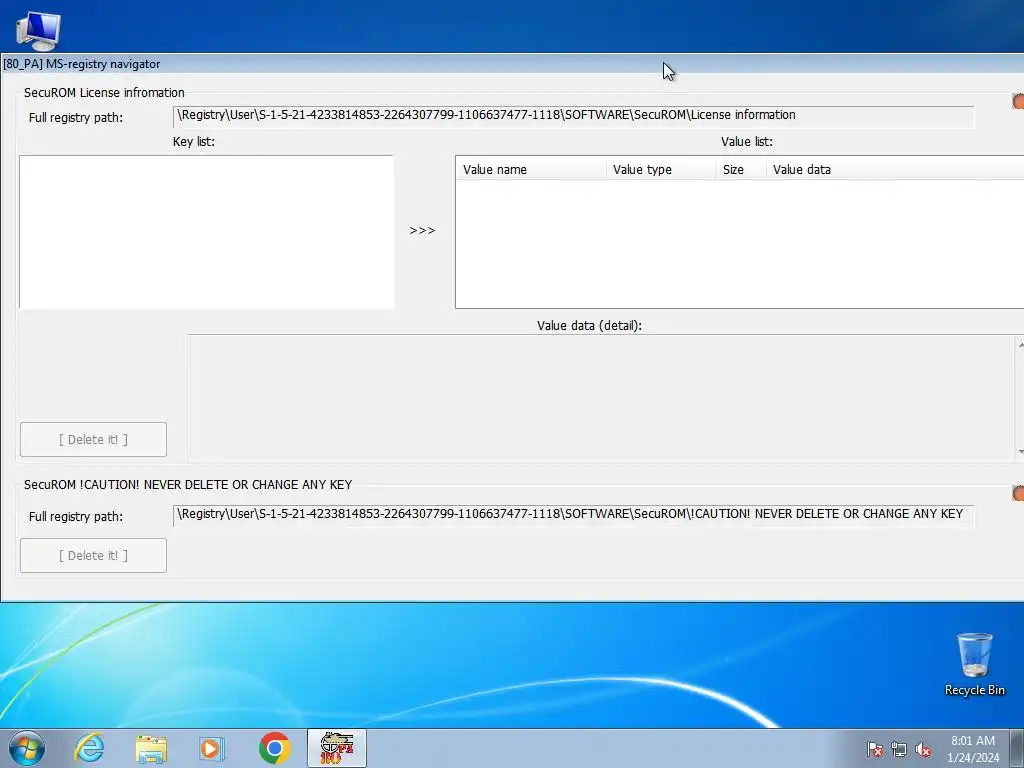Click the 'Key list:' label

193,142
